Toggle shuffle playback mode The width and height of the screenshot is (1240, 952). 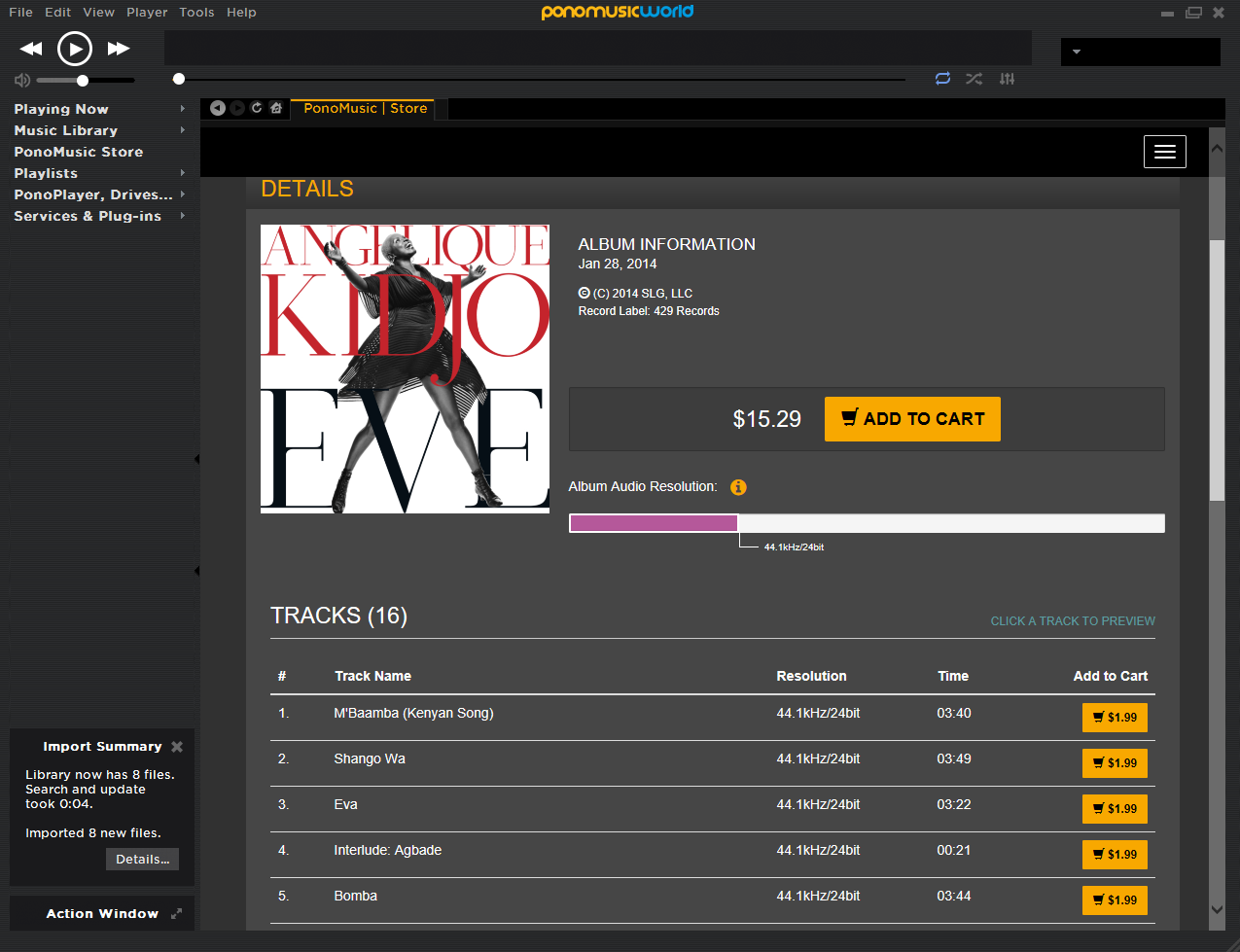974,79
